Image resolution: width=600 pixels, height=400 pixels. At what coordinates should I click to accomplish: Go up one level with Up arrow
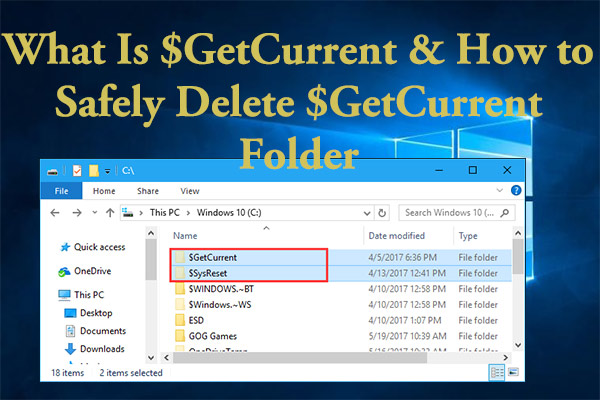pyautogui.click(x=110, y=213)
